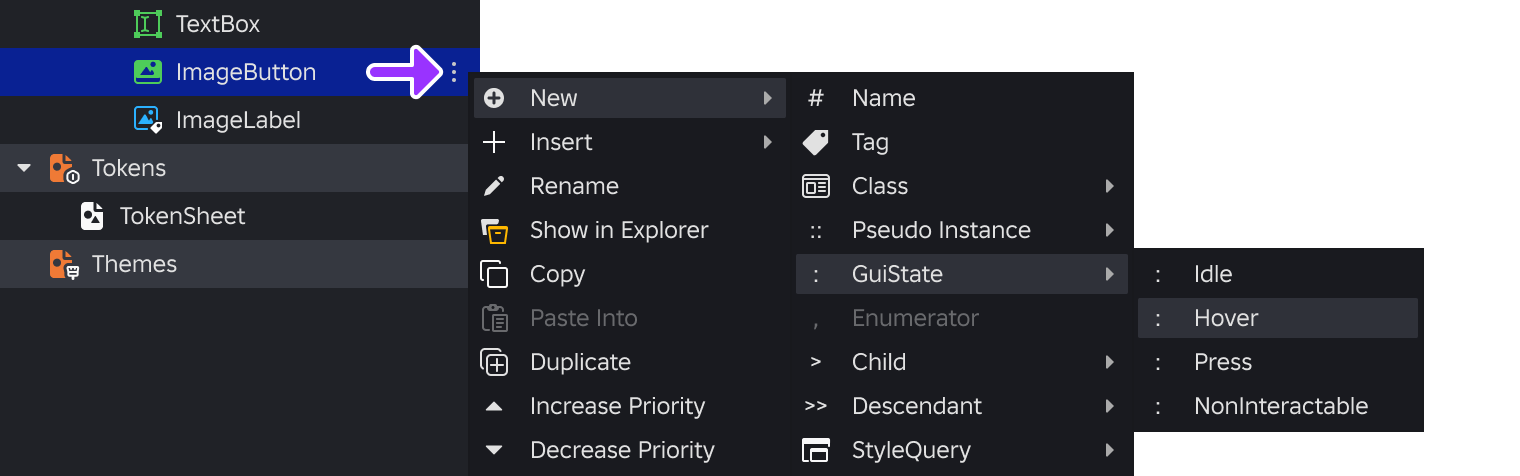Click the colon icon beside NonInteractable

[x=1158, y=406]
